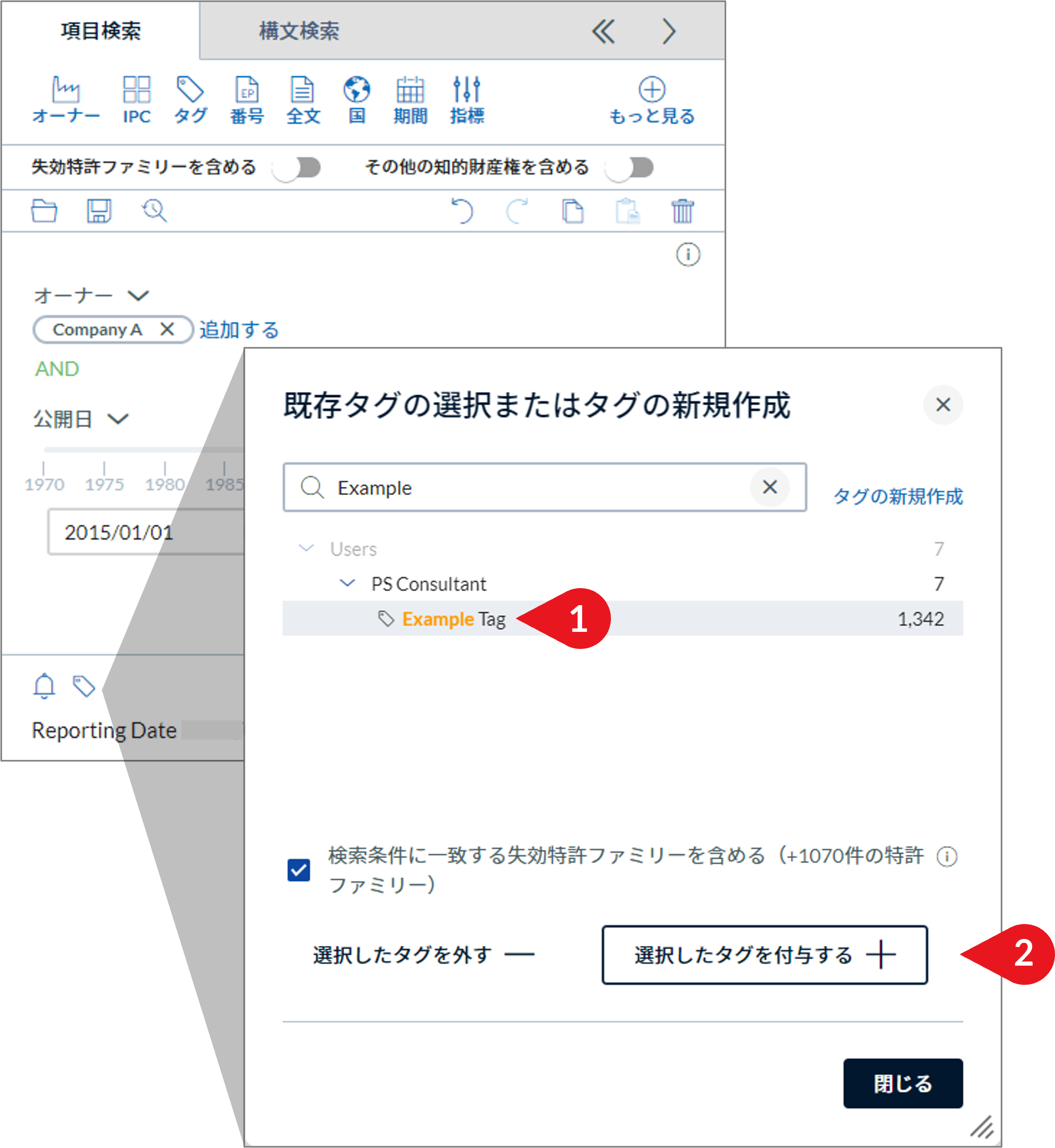Screen dimensions: 1055x1148
Task: Delete the query with trash icon
Action: pos(682,211)
